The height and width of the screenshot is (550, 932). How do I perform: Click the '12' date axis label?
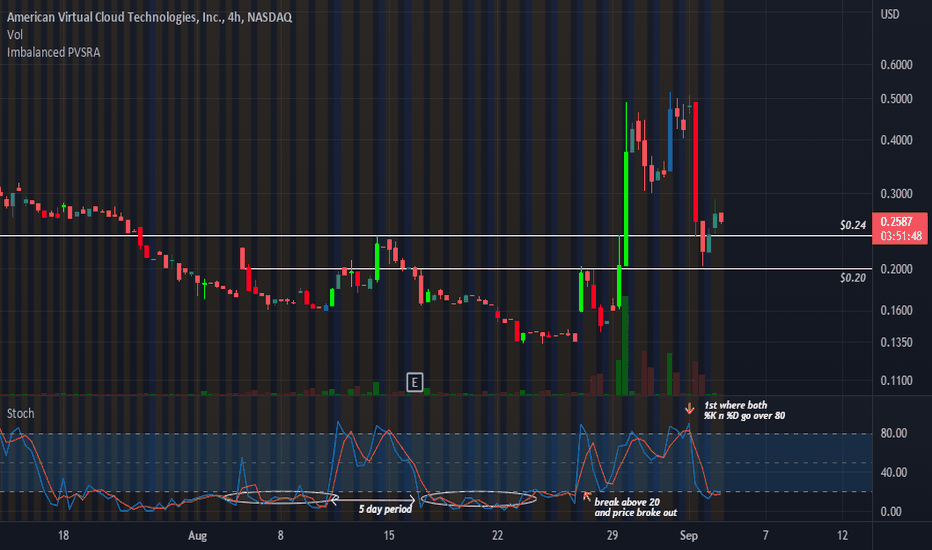coord(842,535)
